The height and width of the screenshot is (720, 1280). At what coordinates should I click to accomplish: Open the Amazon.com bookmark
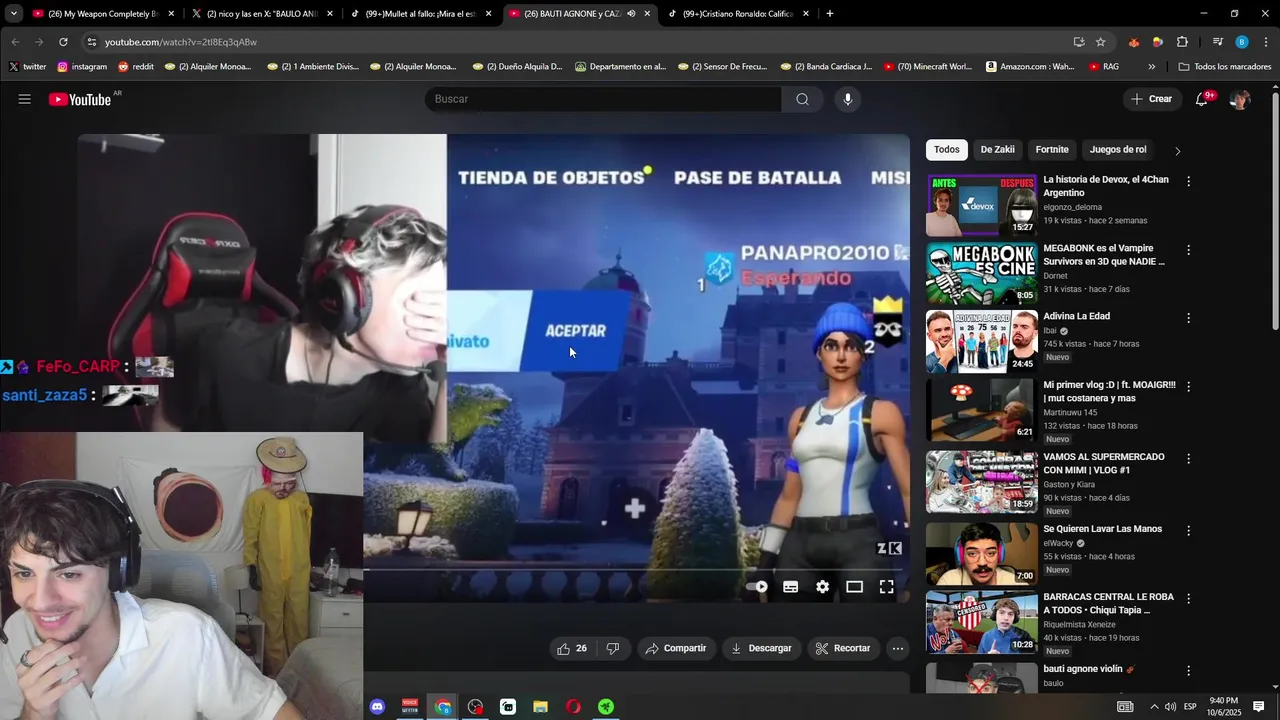tap(1030, 67)
